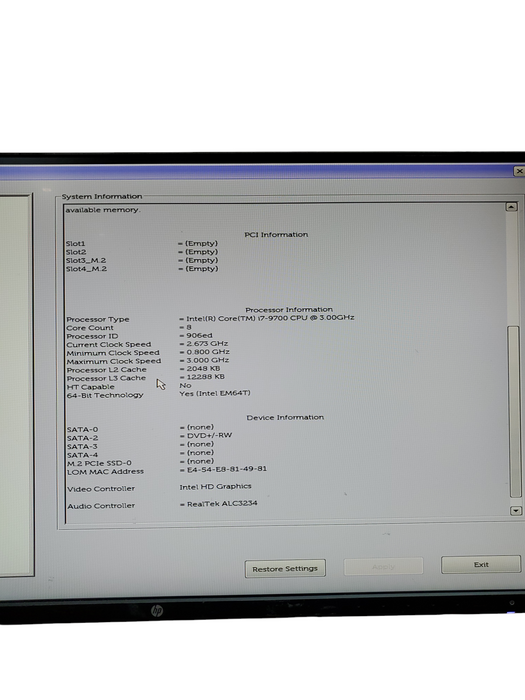Click the 'available memory.' text line

click(x=103, y=210)
